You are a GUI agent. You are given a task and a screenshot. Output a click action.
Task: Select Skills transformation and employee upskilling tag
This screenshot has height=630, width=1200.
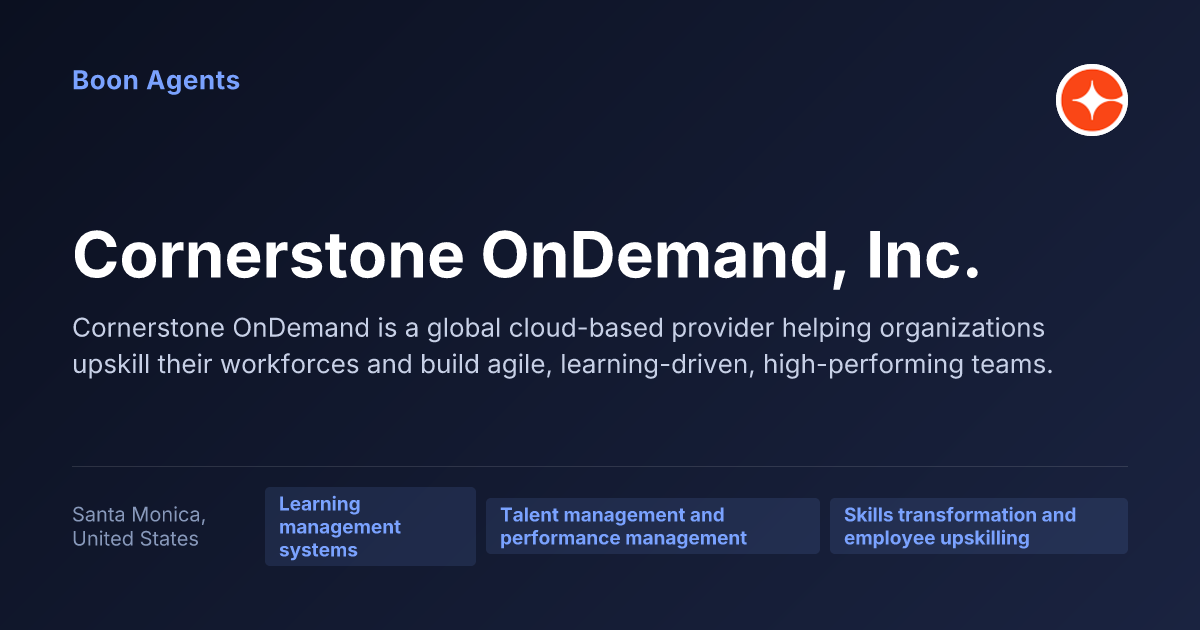point(979,527)
